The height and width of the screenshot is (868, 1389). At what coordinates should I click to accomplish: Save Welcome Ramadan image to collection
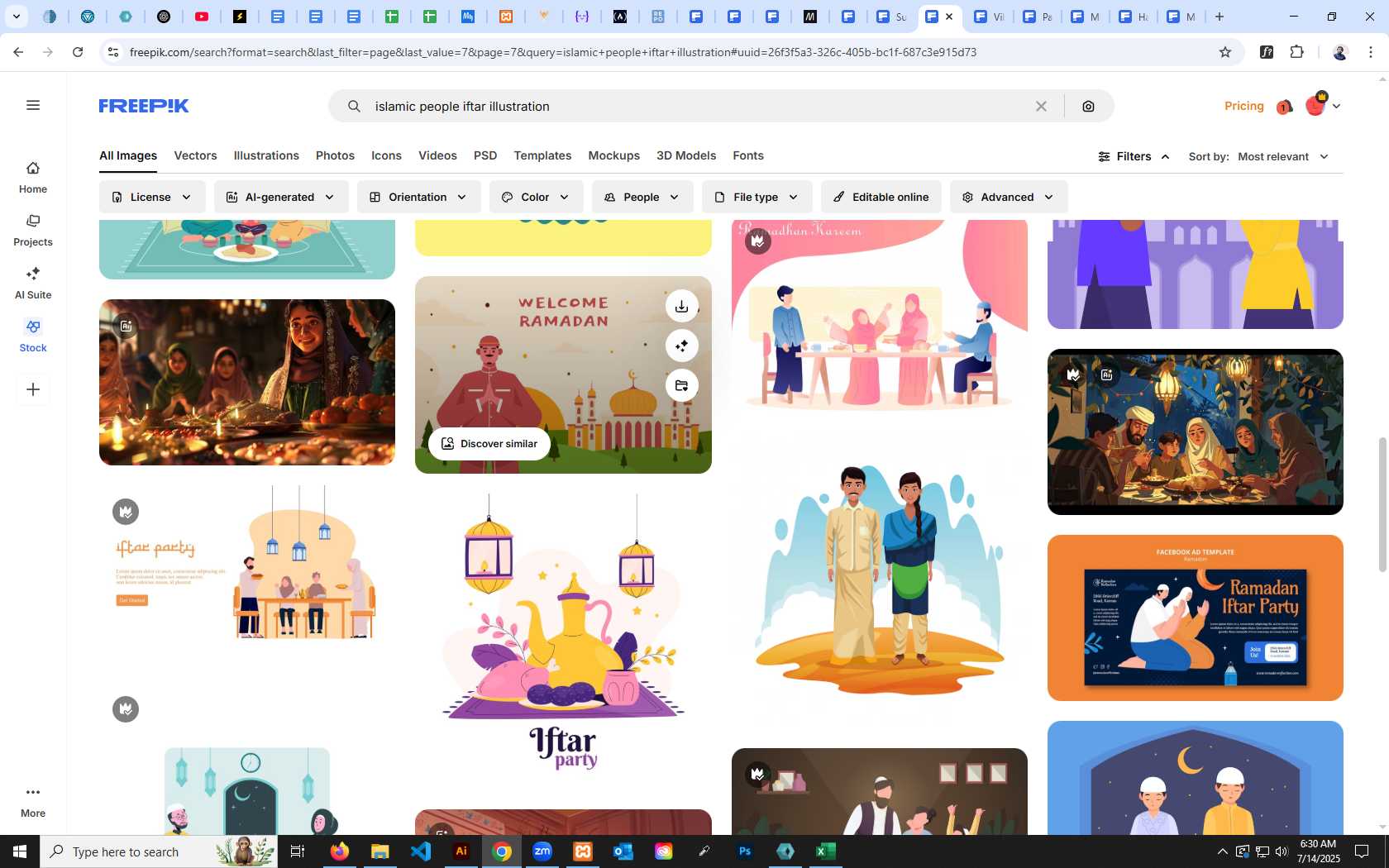click(x=681, y=385)
